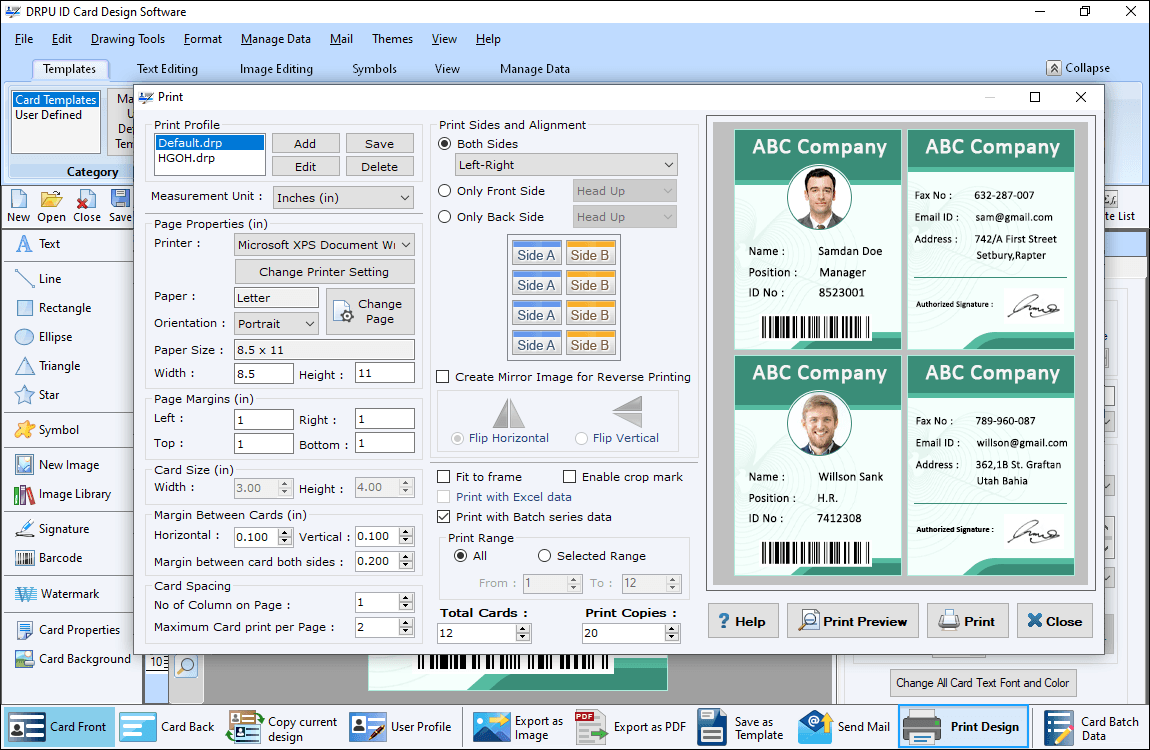Screen dimensions: 1150x750
Task: Select Both Sides radio option
Action: (x=444, y=144)
